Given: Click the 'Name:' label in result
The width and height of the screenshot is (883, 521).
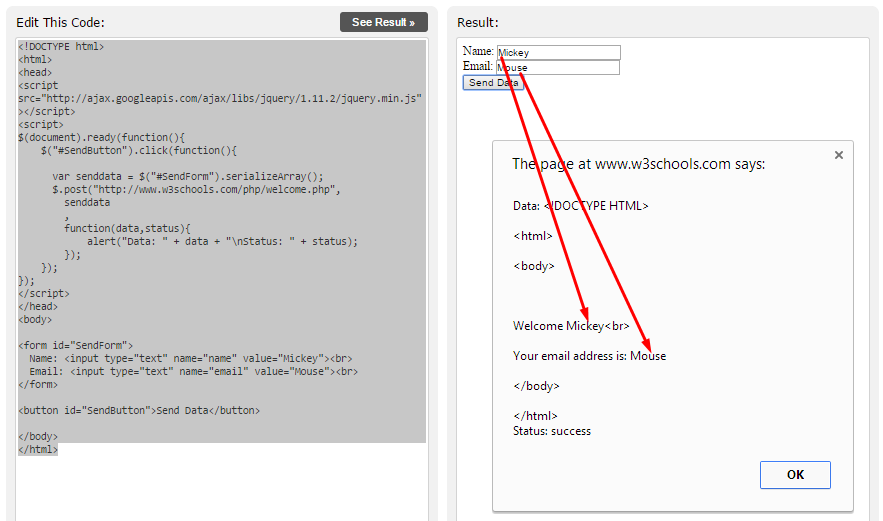Looking at the screenshot, I should pyautogui.click(x=478, y=51).
